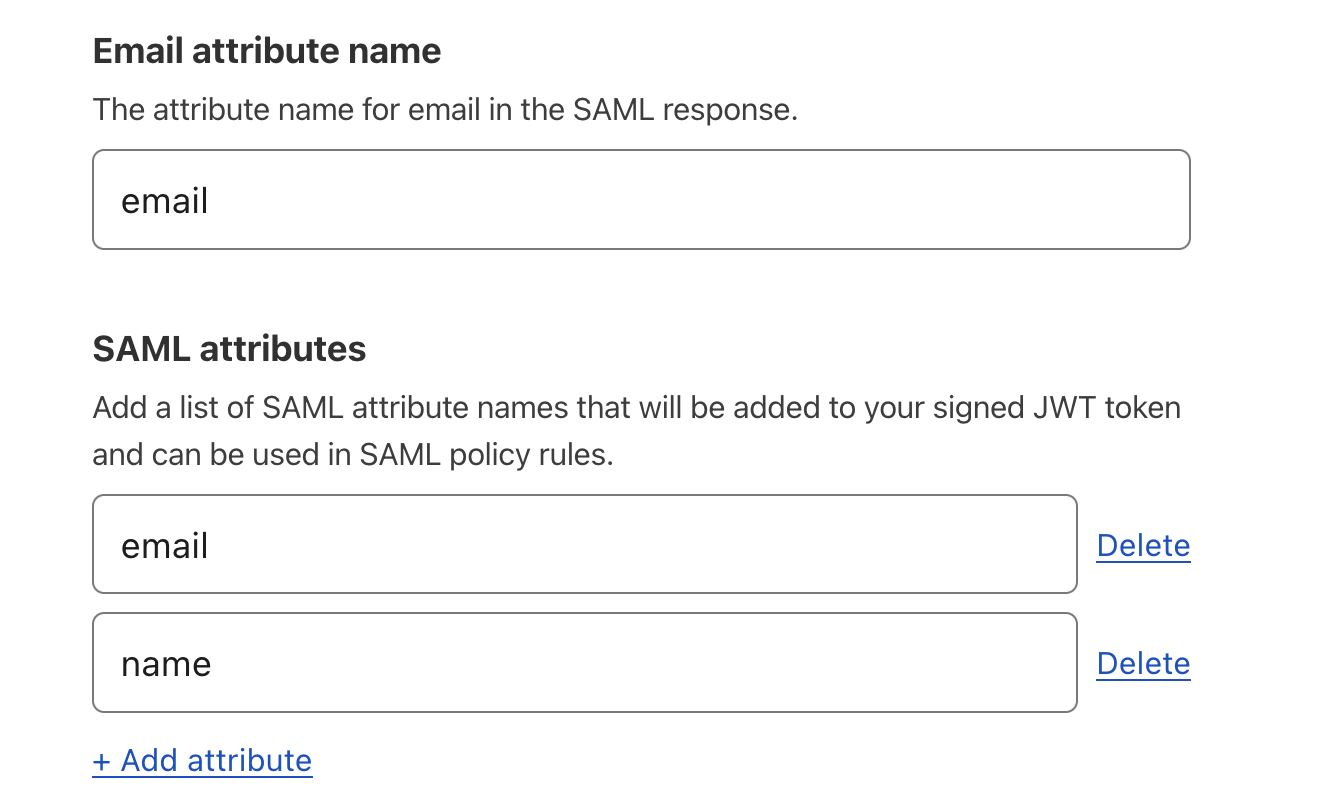The width and height of the screenshot is (1318, 812).
Task: Open the Delete link beside 'email'
Action: 1143,545
